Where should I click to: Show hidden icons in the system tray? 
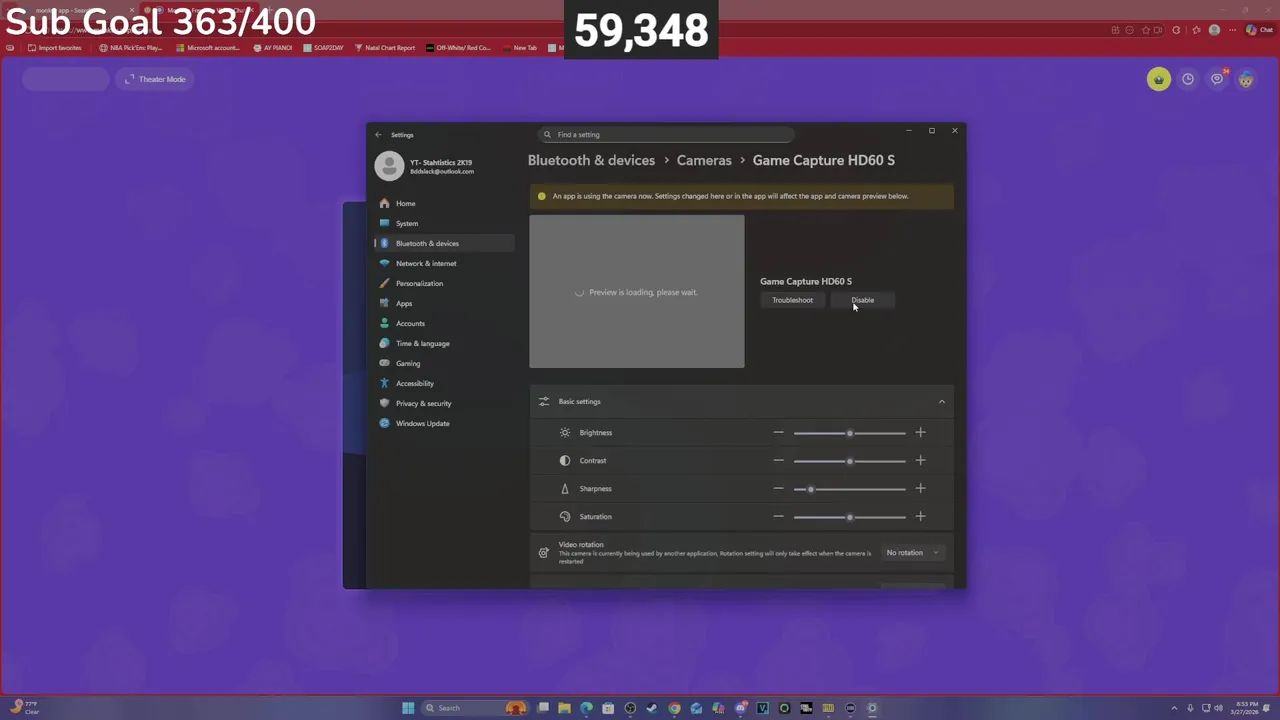(1174, 708)
